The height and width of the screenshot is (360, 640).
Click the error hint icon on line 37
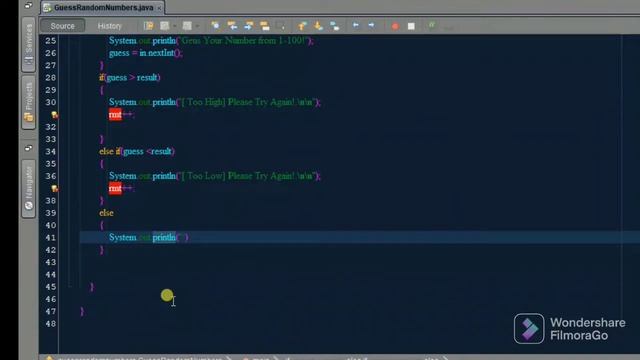click(55, 189)
